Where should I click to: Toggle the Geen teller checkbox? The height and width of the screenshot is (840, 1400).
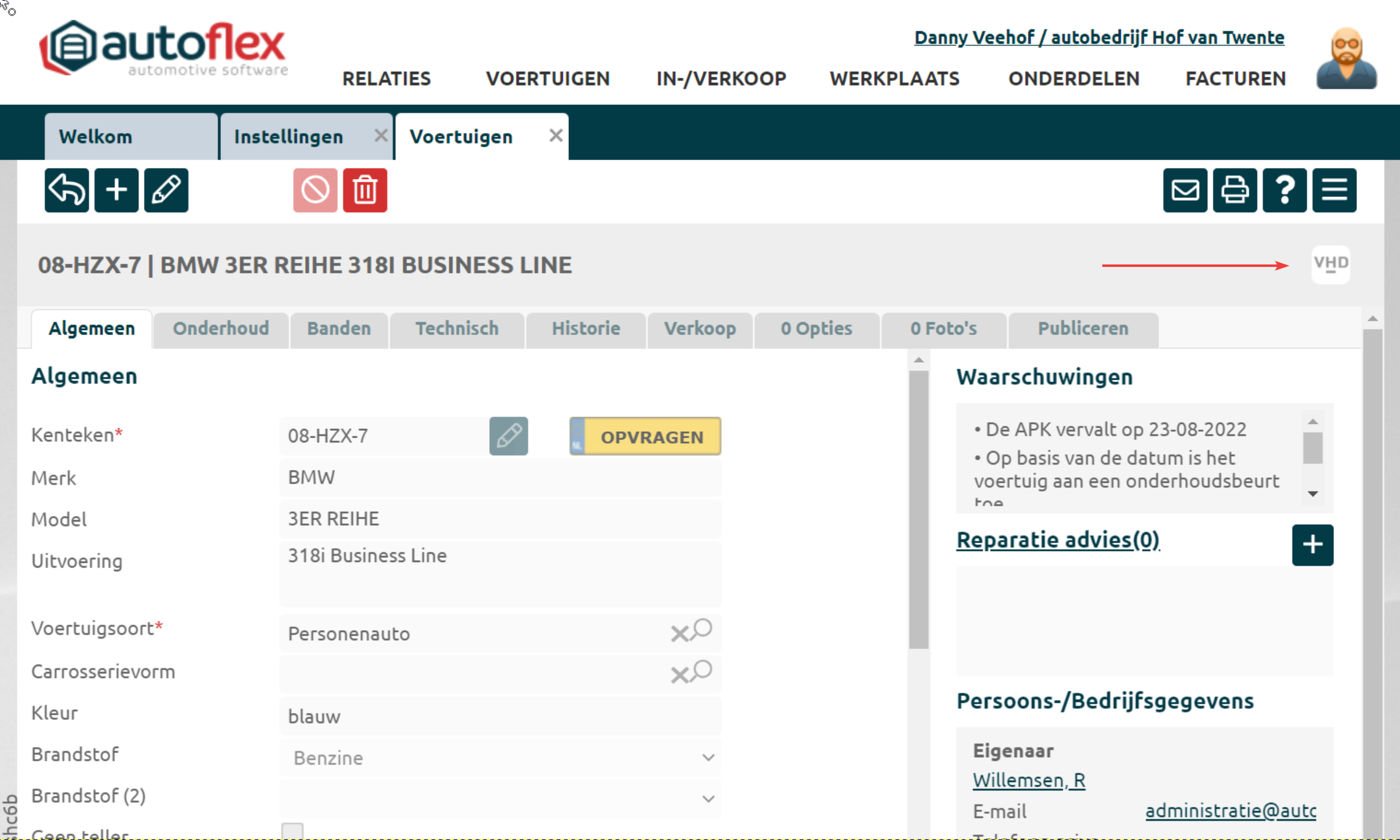coord(292,831)
